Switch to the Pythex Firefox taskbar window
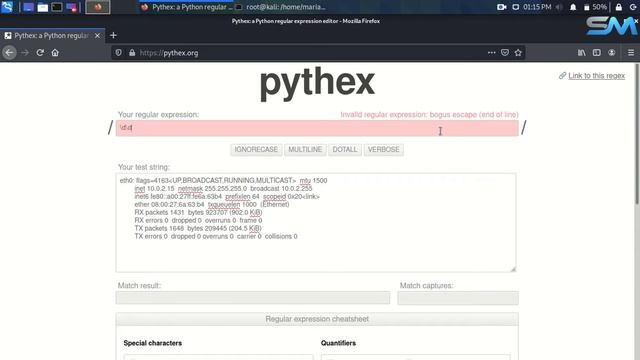The image size is (640, 360). pyautogui.click(x=188, y=7)
